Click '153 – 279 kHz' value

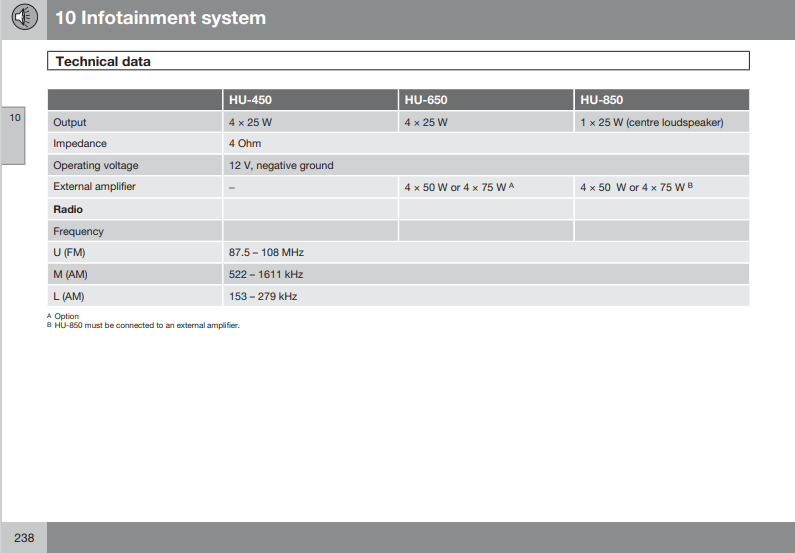click(263, 297)
